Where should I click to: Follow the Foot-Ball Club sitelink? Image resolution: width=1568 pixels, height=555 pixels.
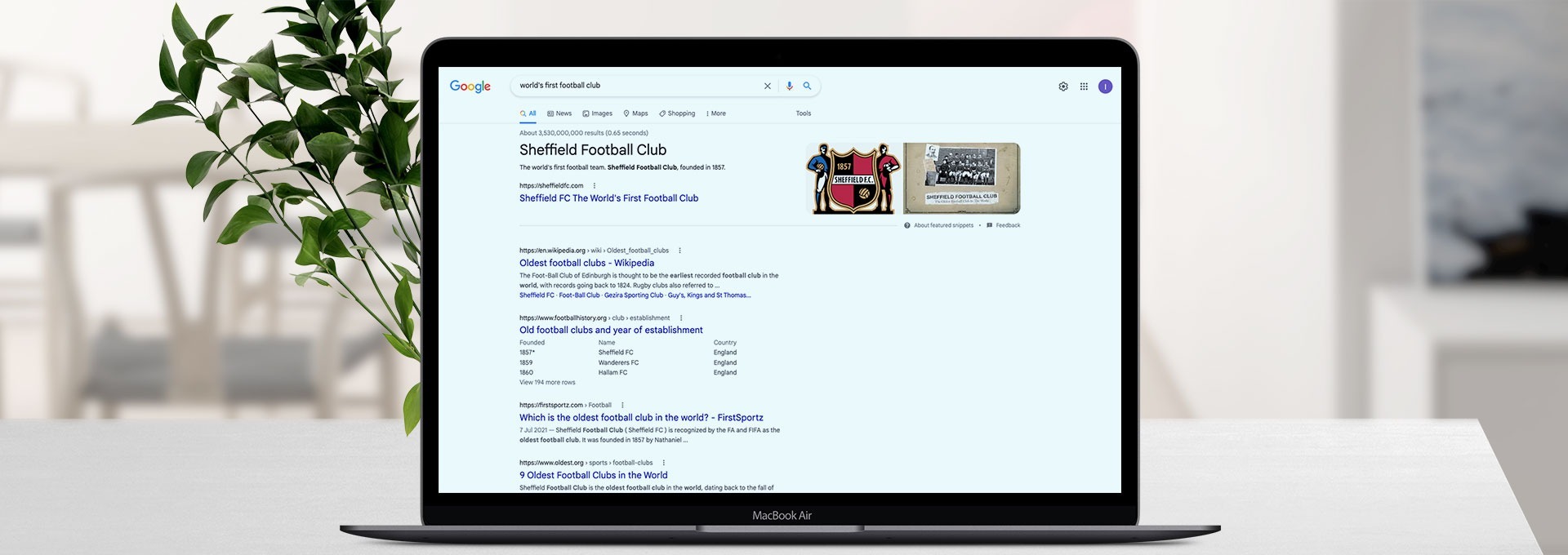click(x=579, y=295)
